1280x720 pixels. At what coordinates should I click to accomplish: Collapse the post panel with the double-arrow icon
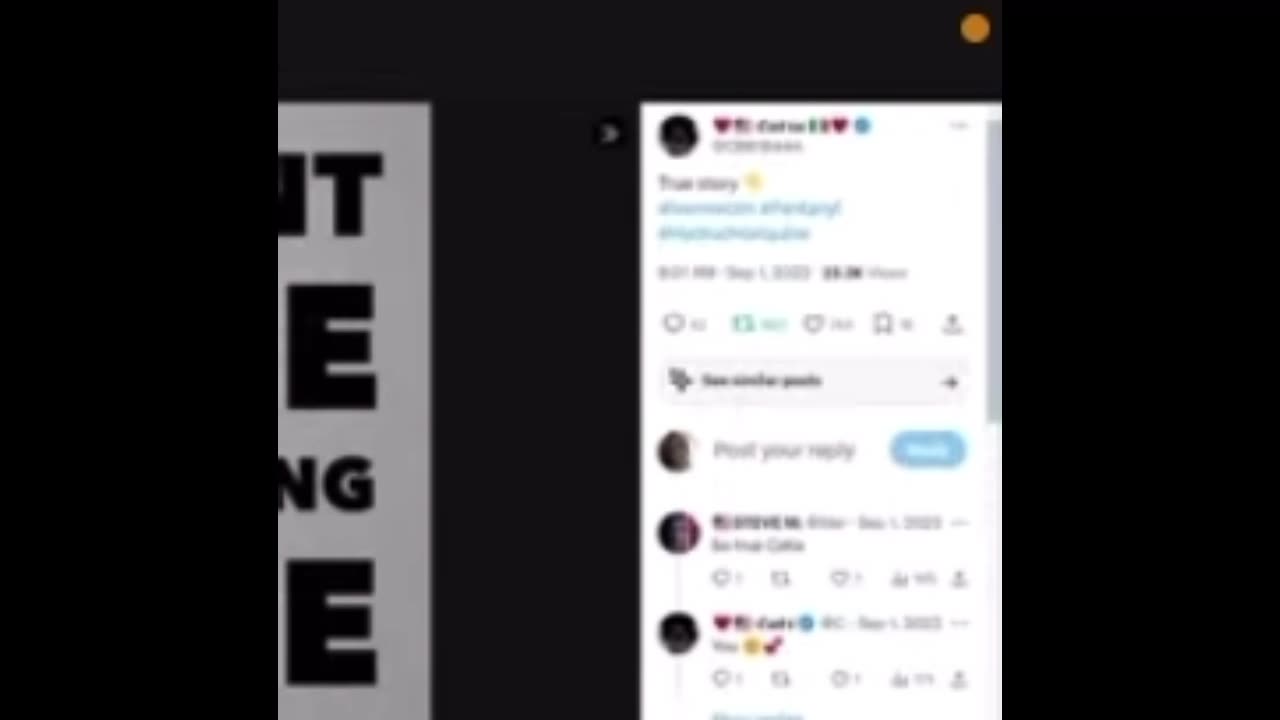pyautogui.click(x=609, y=133)
